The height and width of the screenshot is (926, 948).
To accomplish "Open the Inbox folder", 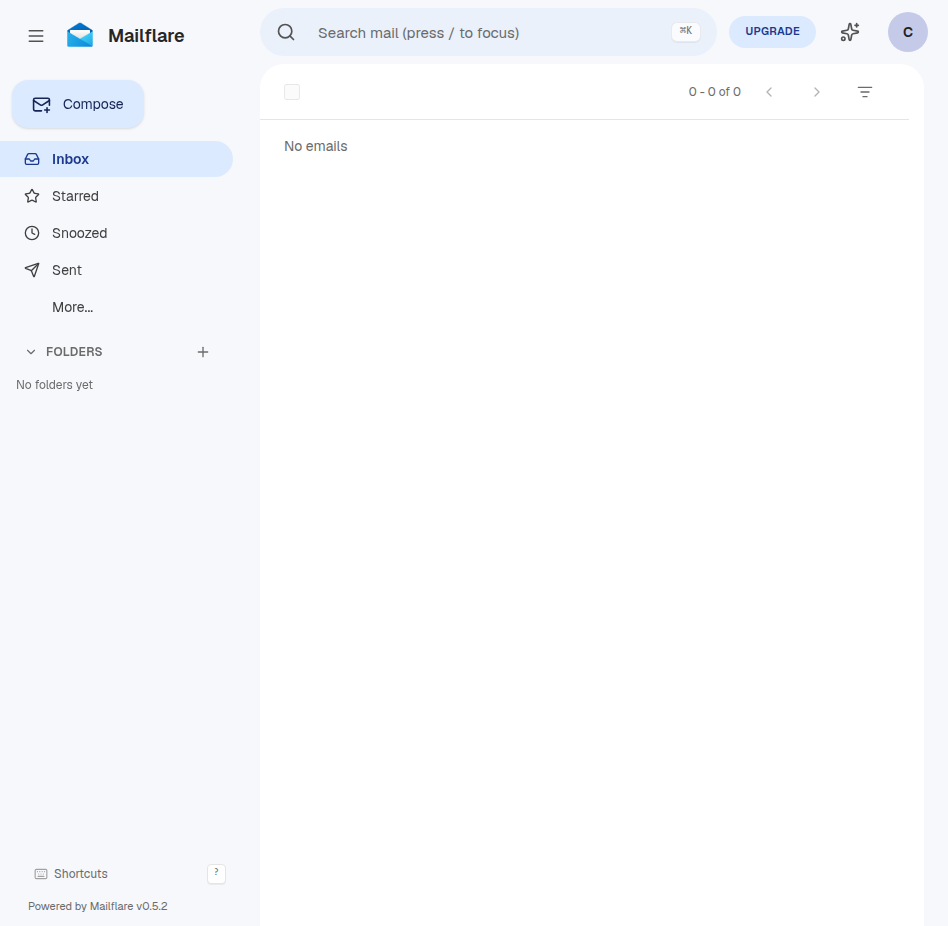I will (x=116, y=159).
